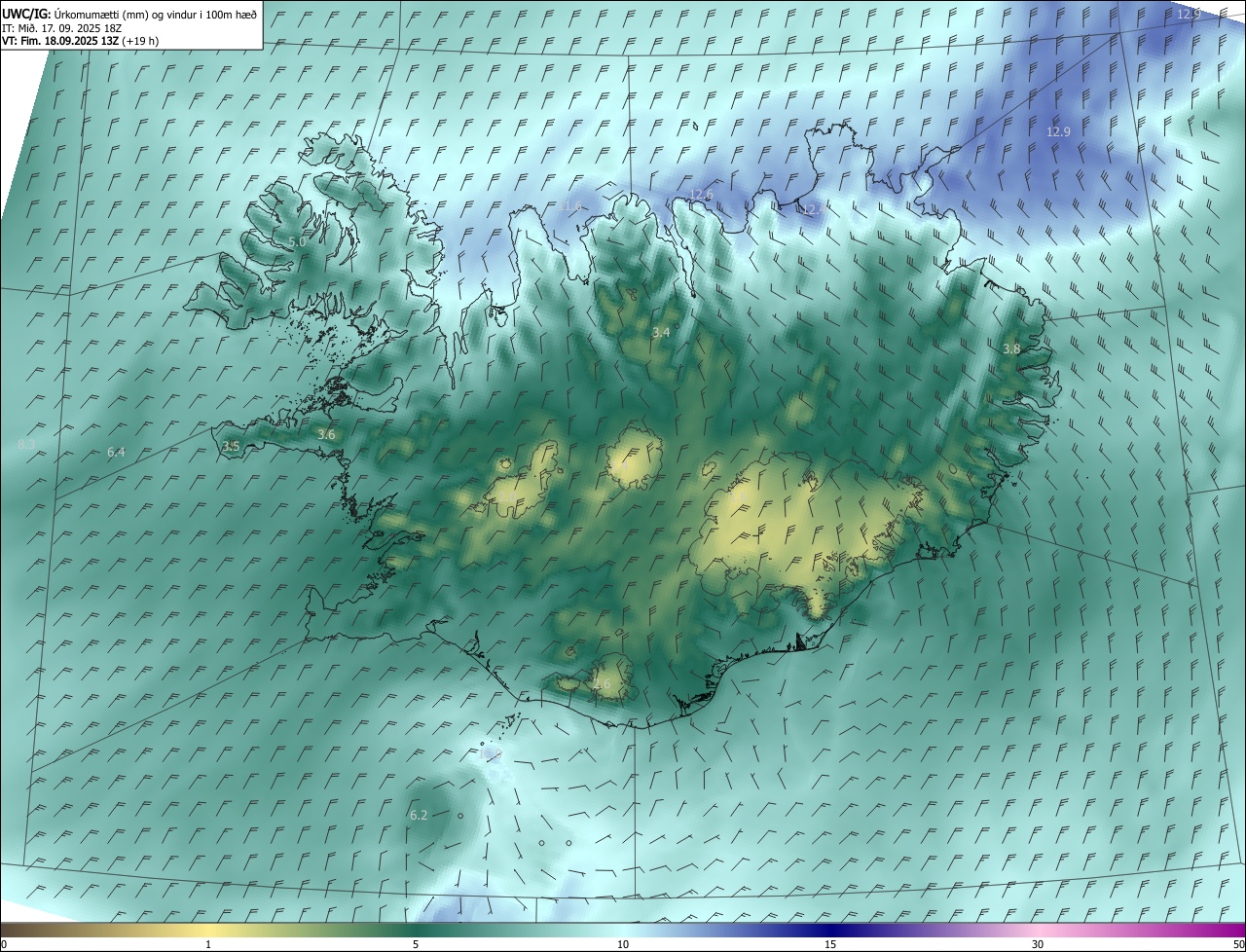Click the 0 tick on the colour scale
Image resolution: width=1246 pixels, height=952 pixels.
4,944
